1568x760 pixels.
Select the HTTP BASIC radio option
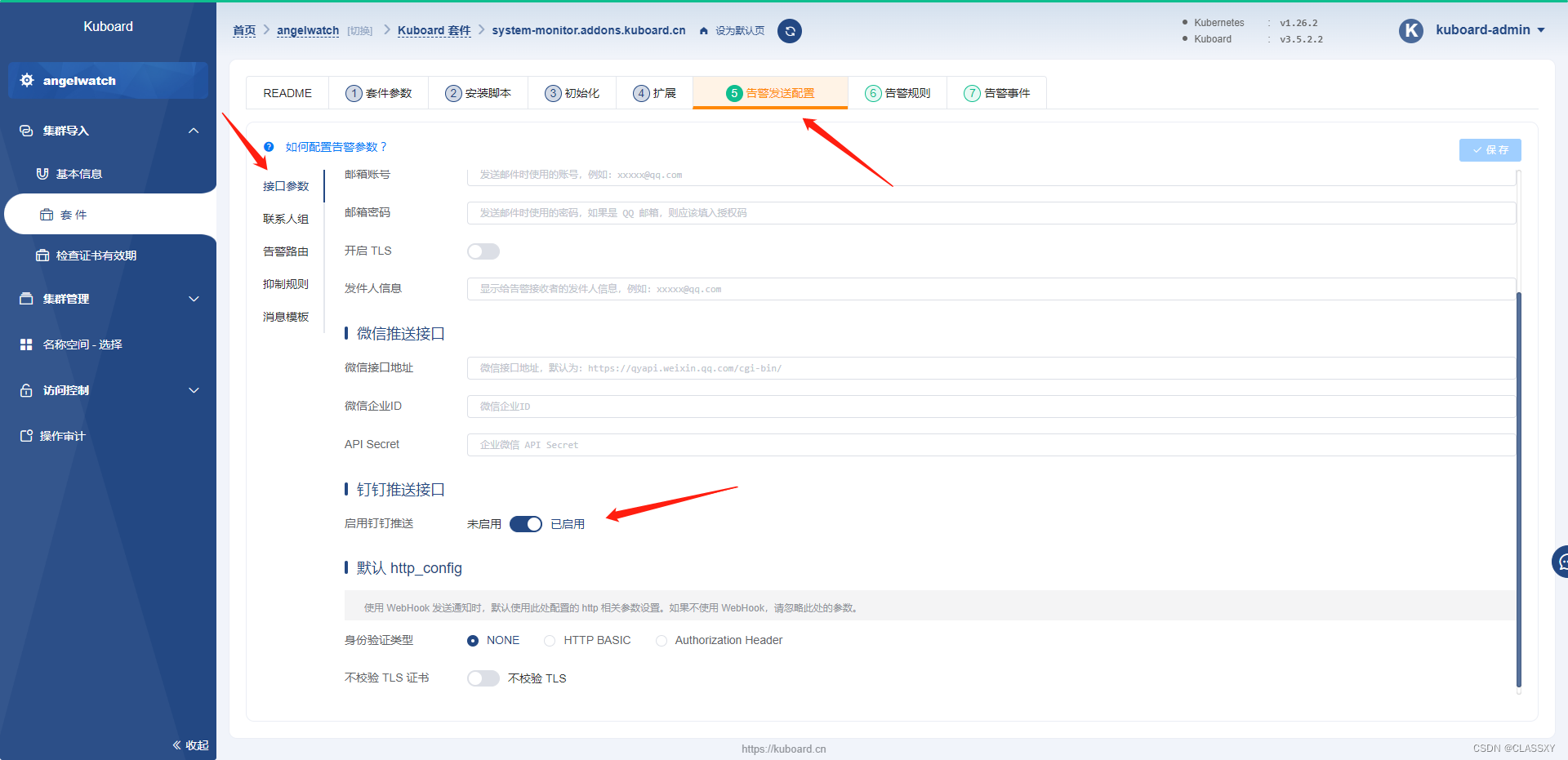tap(550, 641)
